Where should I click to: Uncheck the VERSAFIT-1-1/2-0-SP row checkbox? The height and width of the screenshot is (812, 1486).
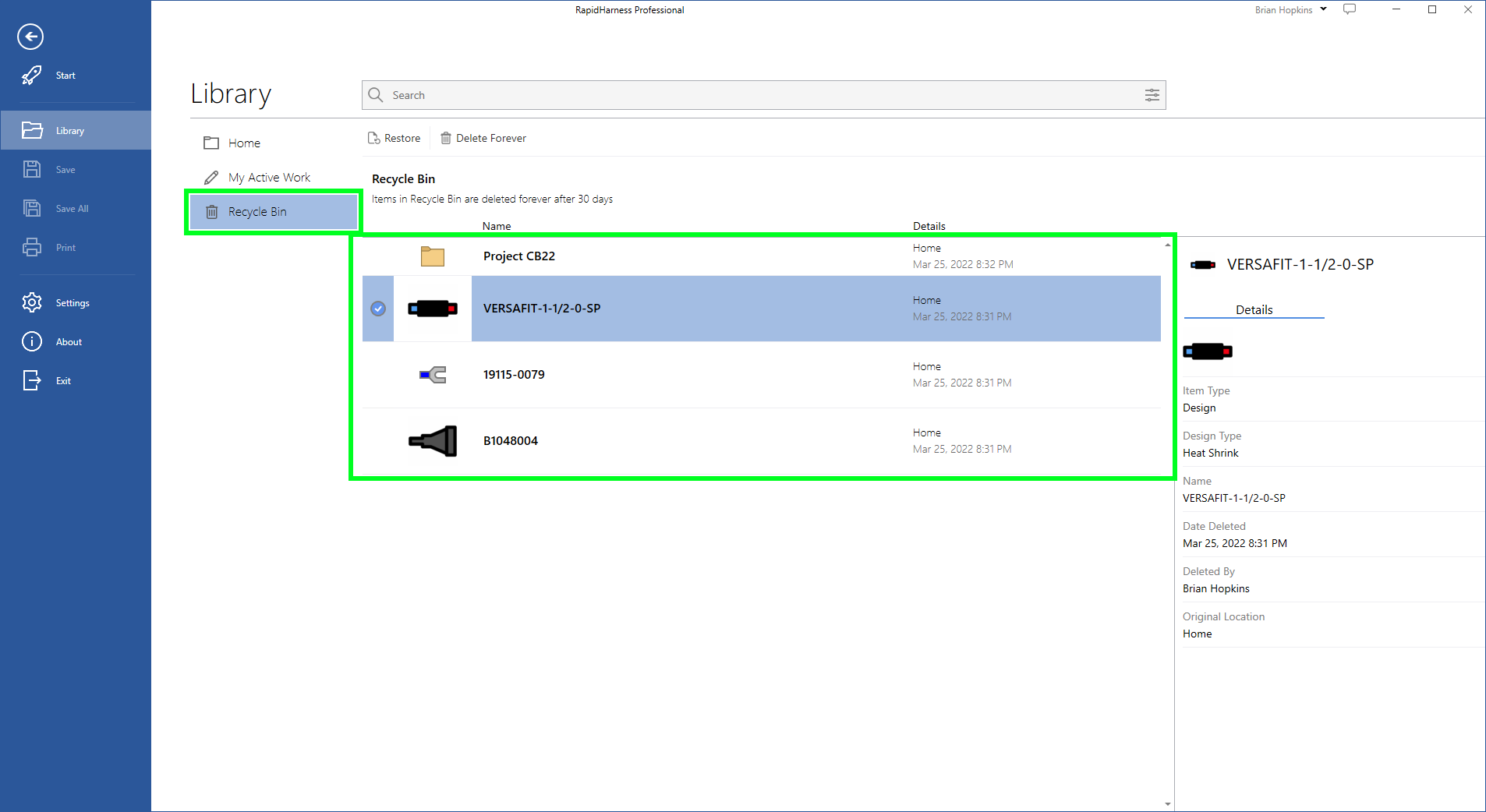point(378,309)
